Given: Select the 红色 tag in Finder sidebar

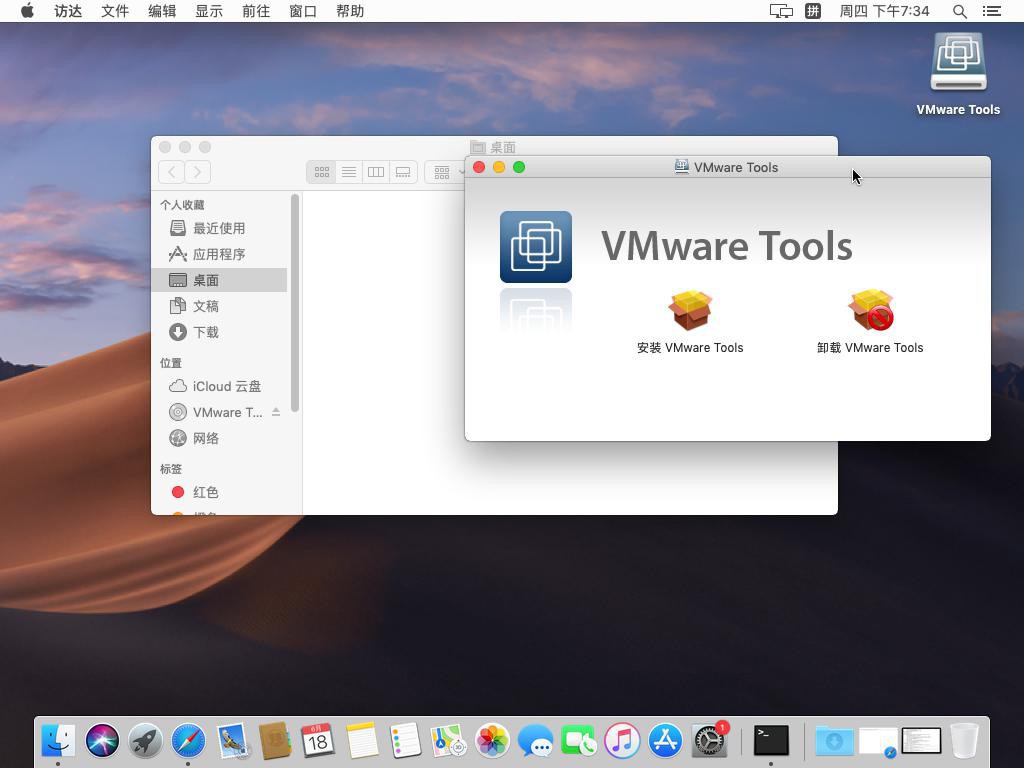Looking at the screenshot, I should tap(221, 492).
